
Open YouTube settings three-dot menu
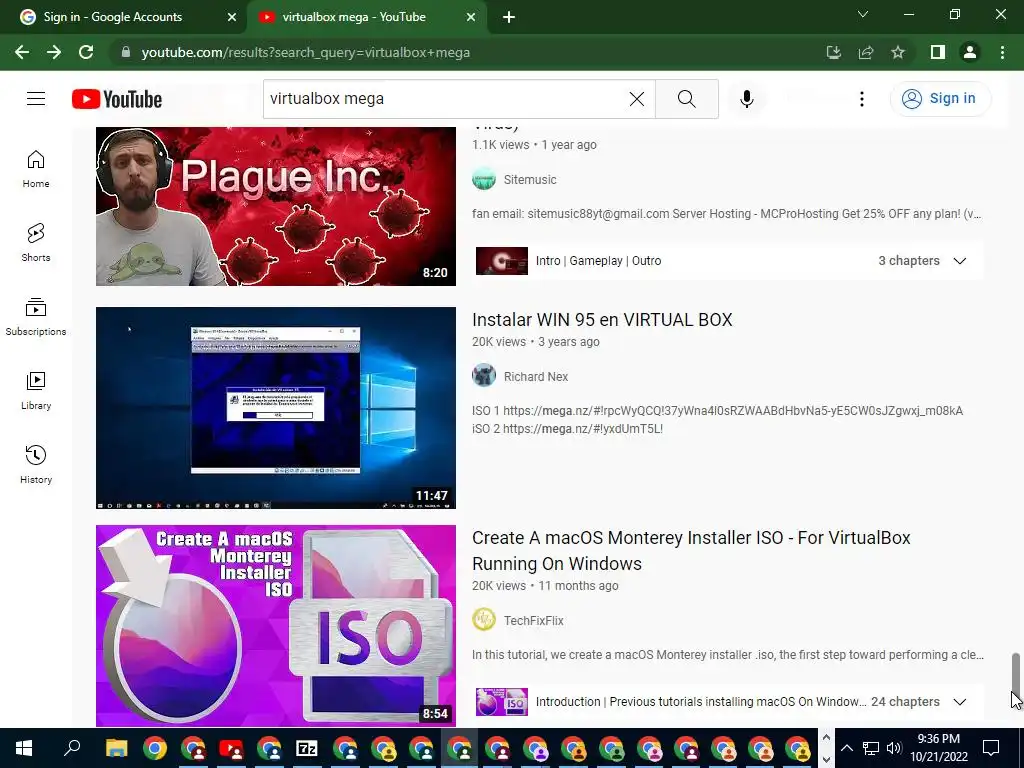click(x=861, y=99)
